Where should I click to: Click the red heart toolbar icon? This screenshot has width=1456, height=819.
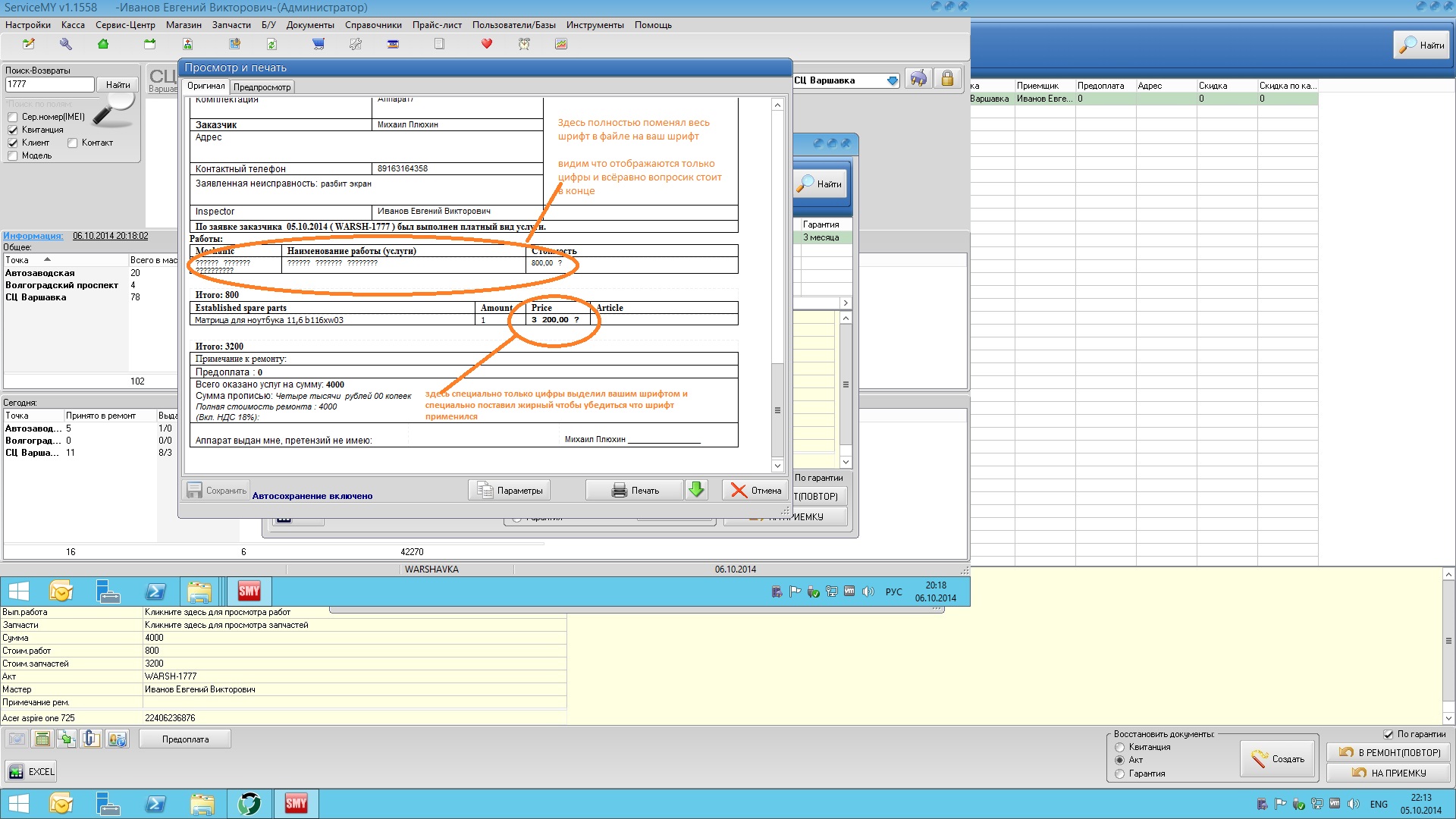[x=487, y=44]
